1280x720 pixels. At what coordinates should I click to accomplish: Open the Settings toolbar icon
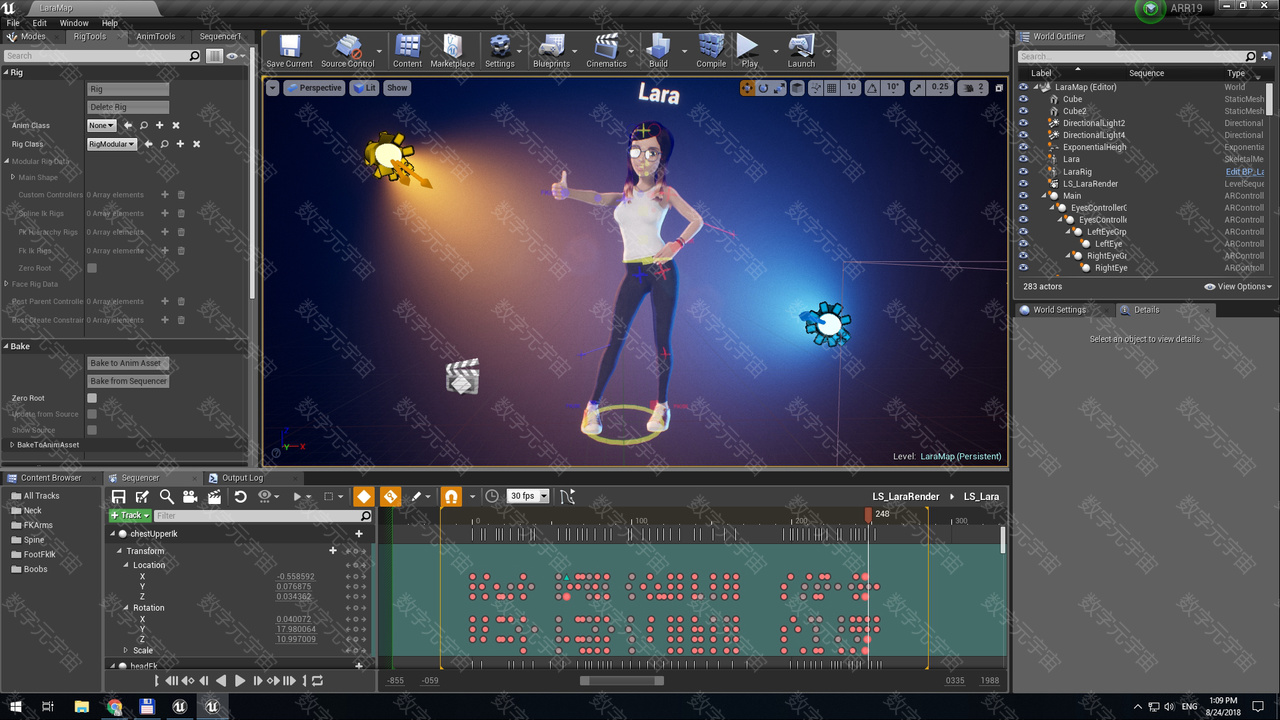pos(499,50)
